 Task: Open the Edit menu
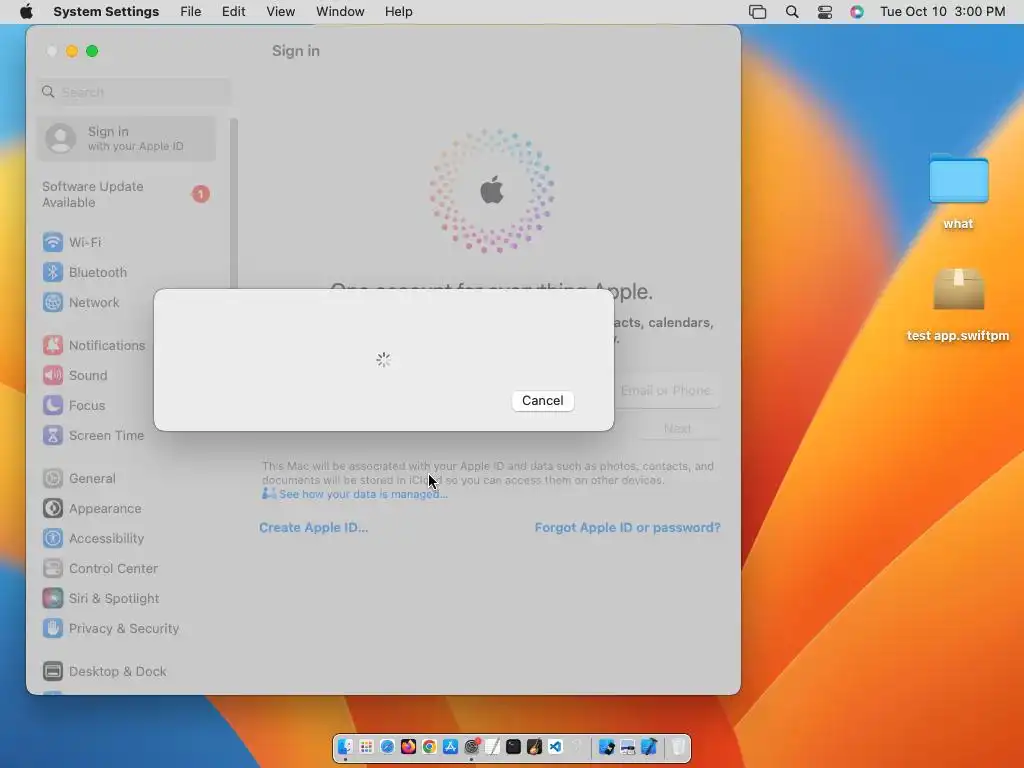coord(233,12)
